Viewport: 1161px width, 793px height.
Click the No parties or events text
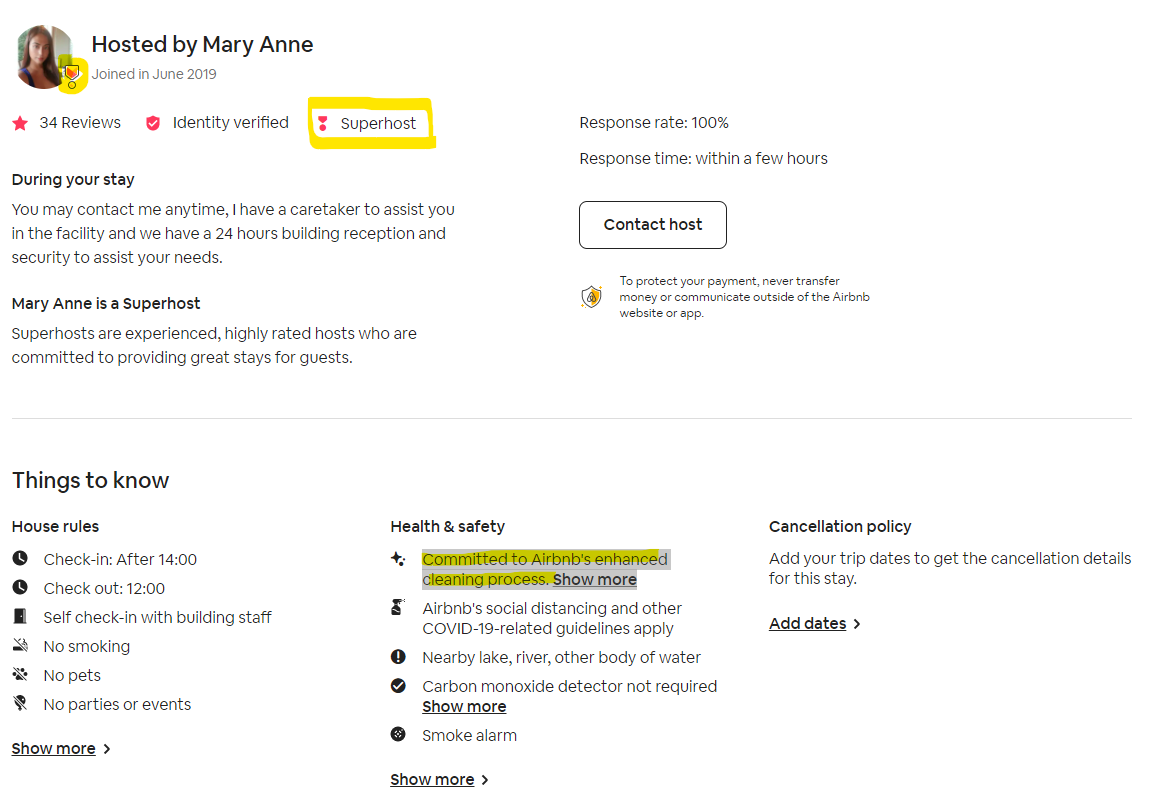[117, 704]
